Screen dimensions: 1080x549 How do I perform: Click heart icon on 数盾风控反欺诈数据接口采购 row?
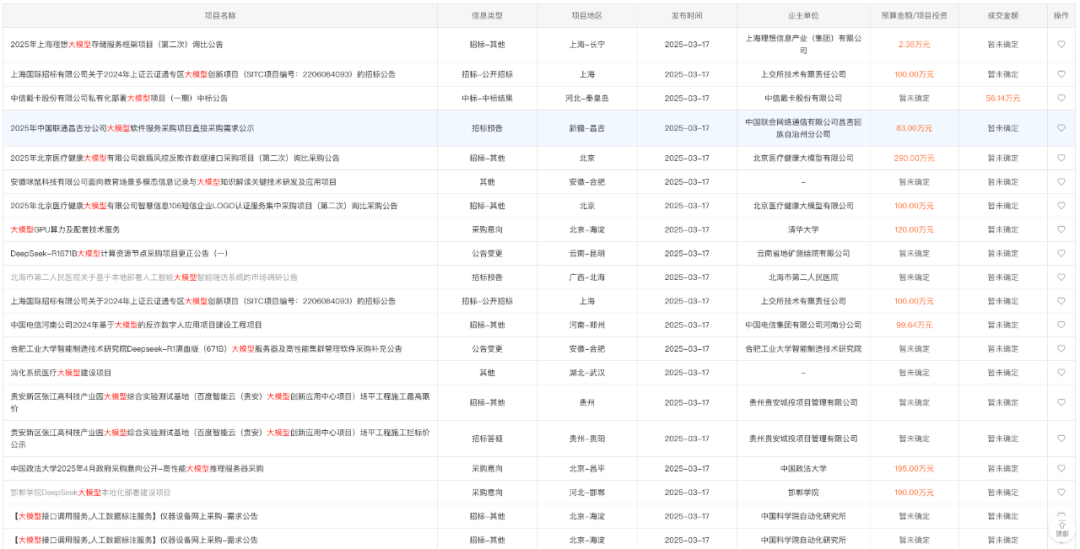[1061, 158]
